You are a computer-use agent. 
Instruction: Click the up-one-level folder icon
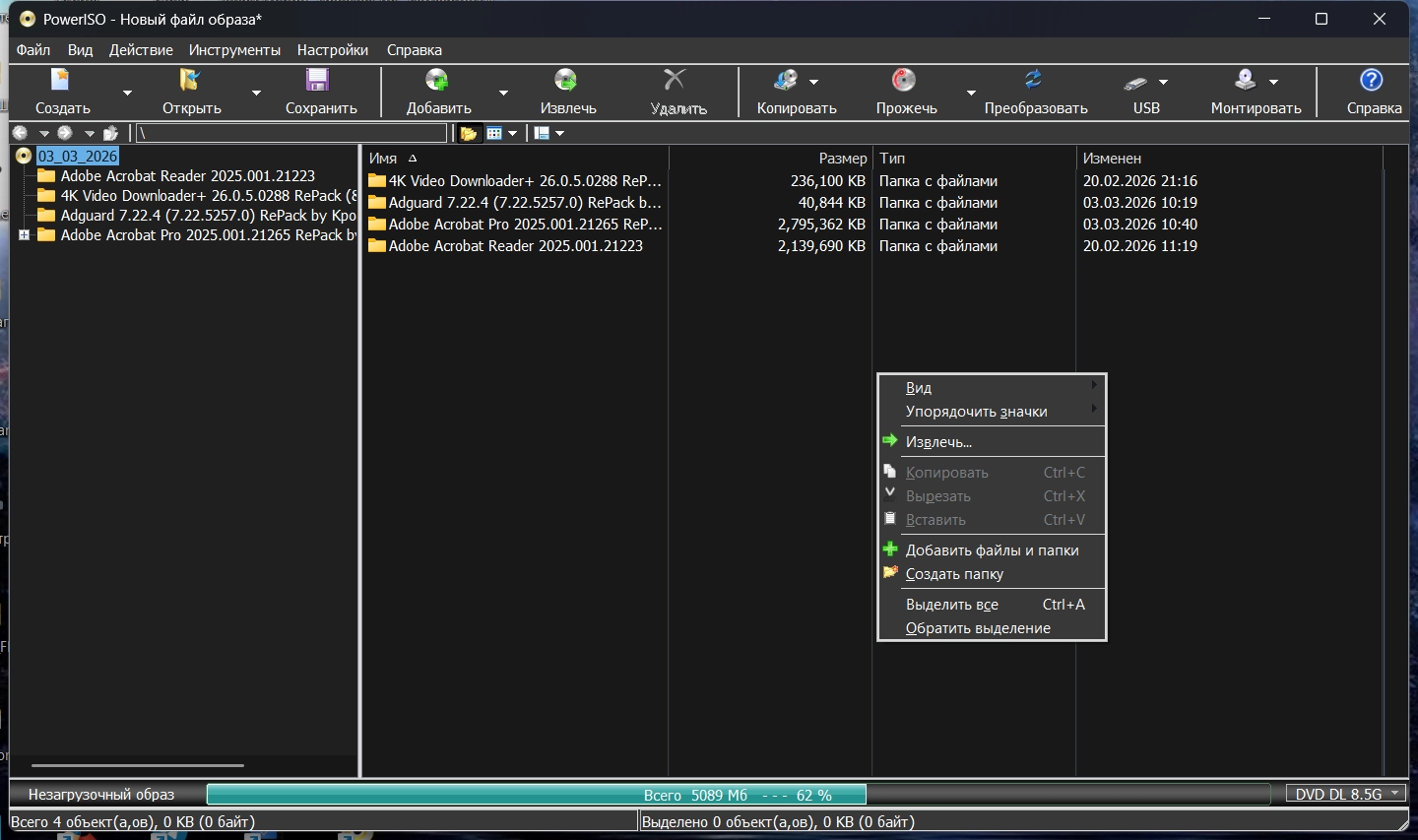110,133
